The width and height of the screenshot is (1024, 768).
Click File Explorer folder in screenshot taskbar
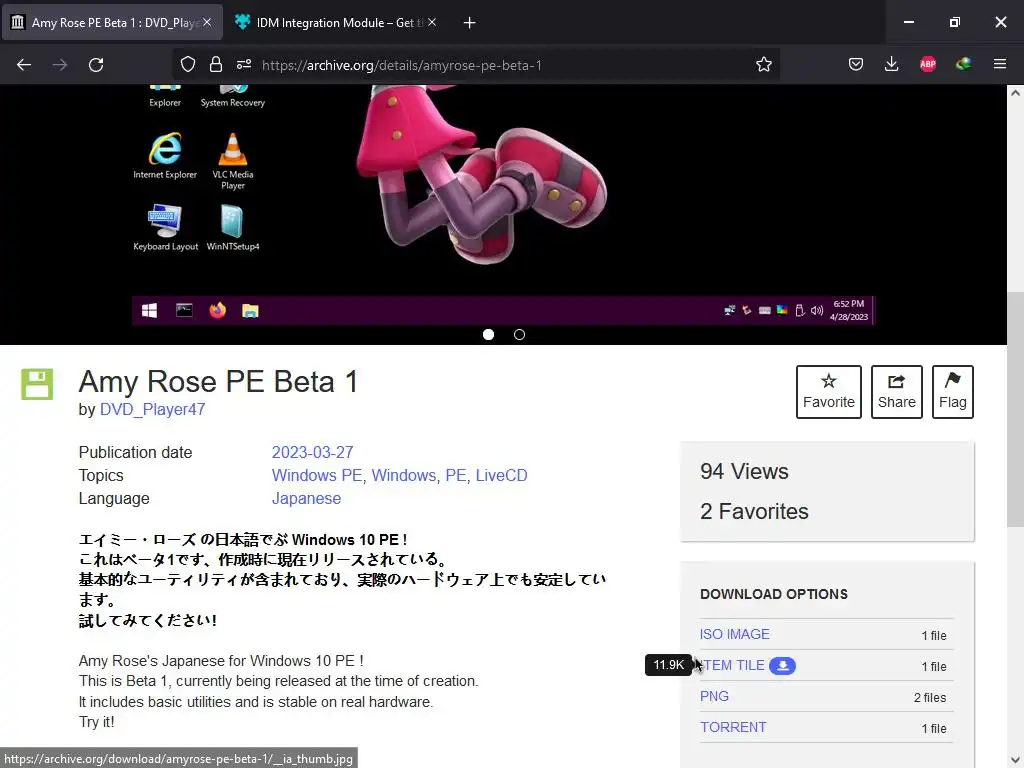coord(250,311)
